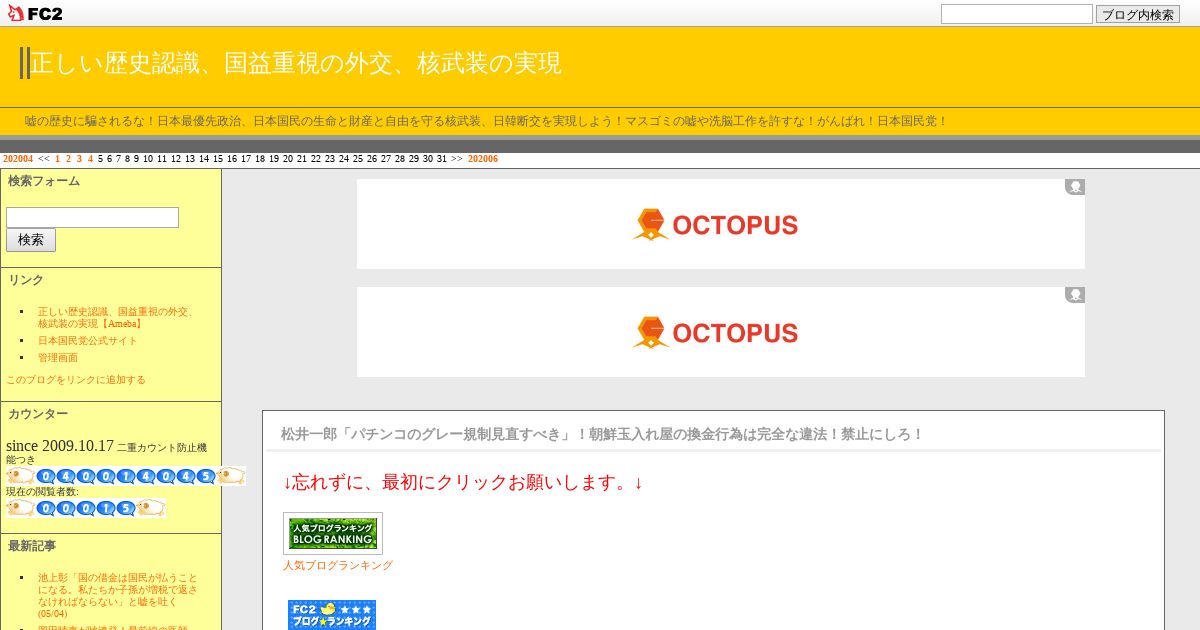Image resolution: width=1200 pixels, height=630 pixels.
Task: Click the access counter digits image
Action: (x=126, y=476)
